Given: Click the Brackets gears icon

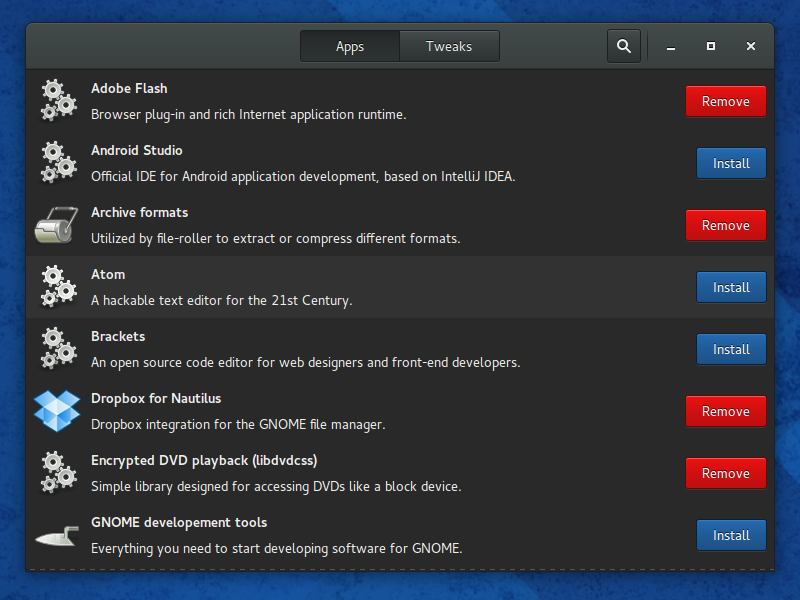Looking at the screenshot, I should pyautogui.click(x=58, y=348).
